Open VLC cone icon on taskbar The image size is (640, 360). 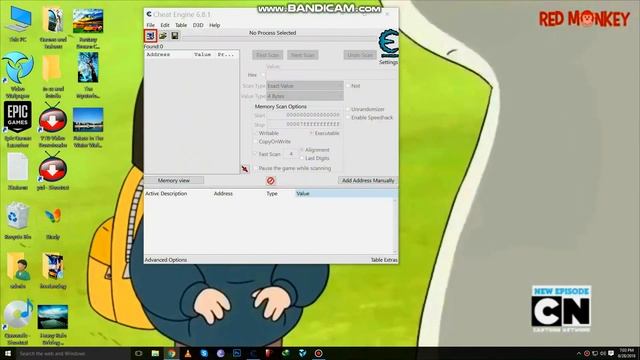point(188,353)
